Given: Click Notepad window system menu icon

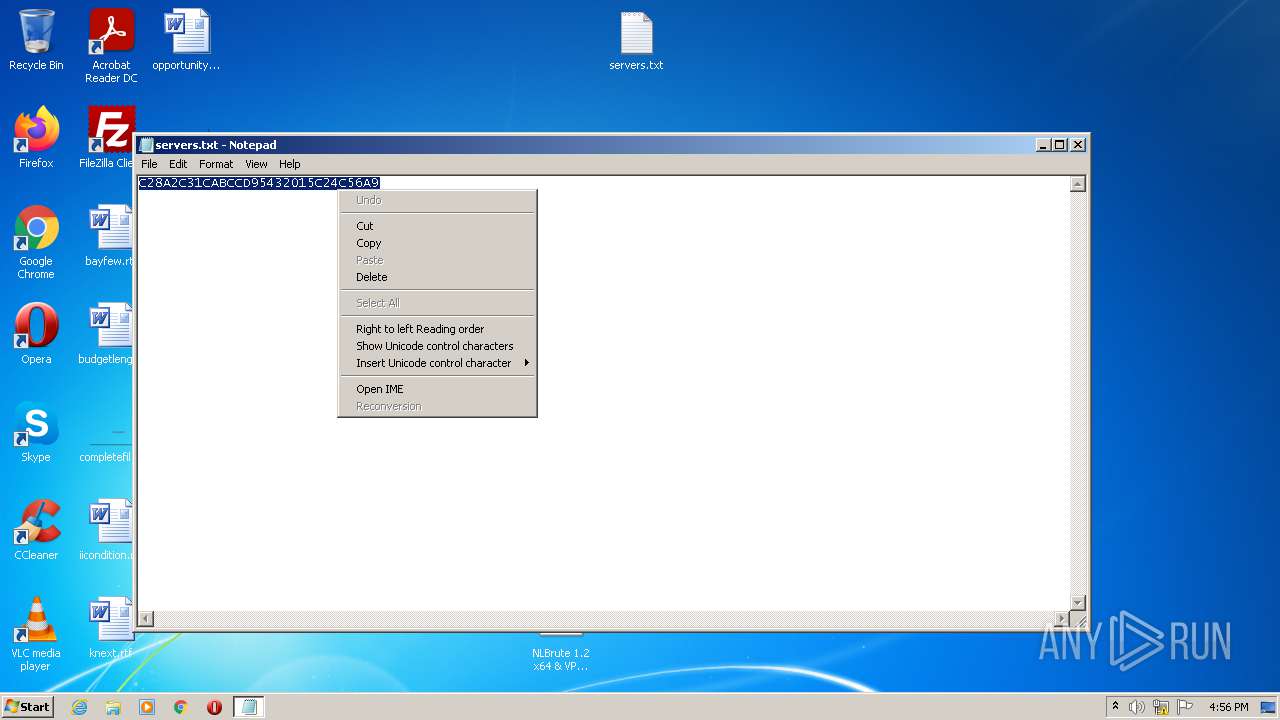Looking at the screenshot, I should coord(147,145).
